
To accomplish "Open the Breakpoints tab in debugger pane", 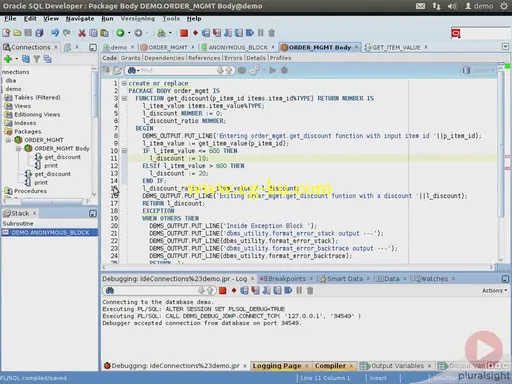I will point(287,279).
